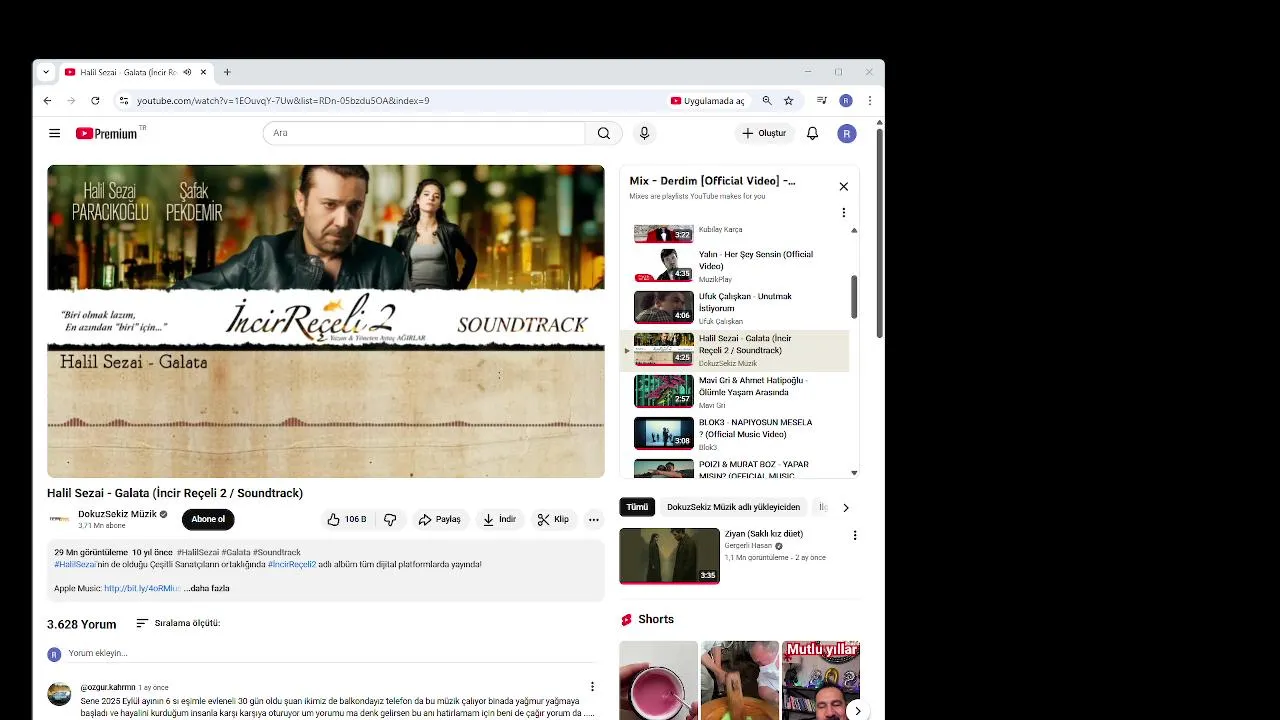Open the @ozgur.kahrmn commenter profile
1280x720 pixels.
(x=108, y=687)
